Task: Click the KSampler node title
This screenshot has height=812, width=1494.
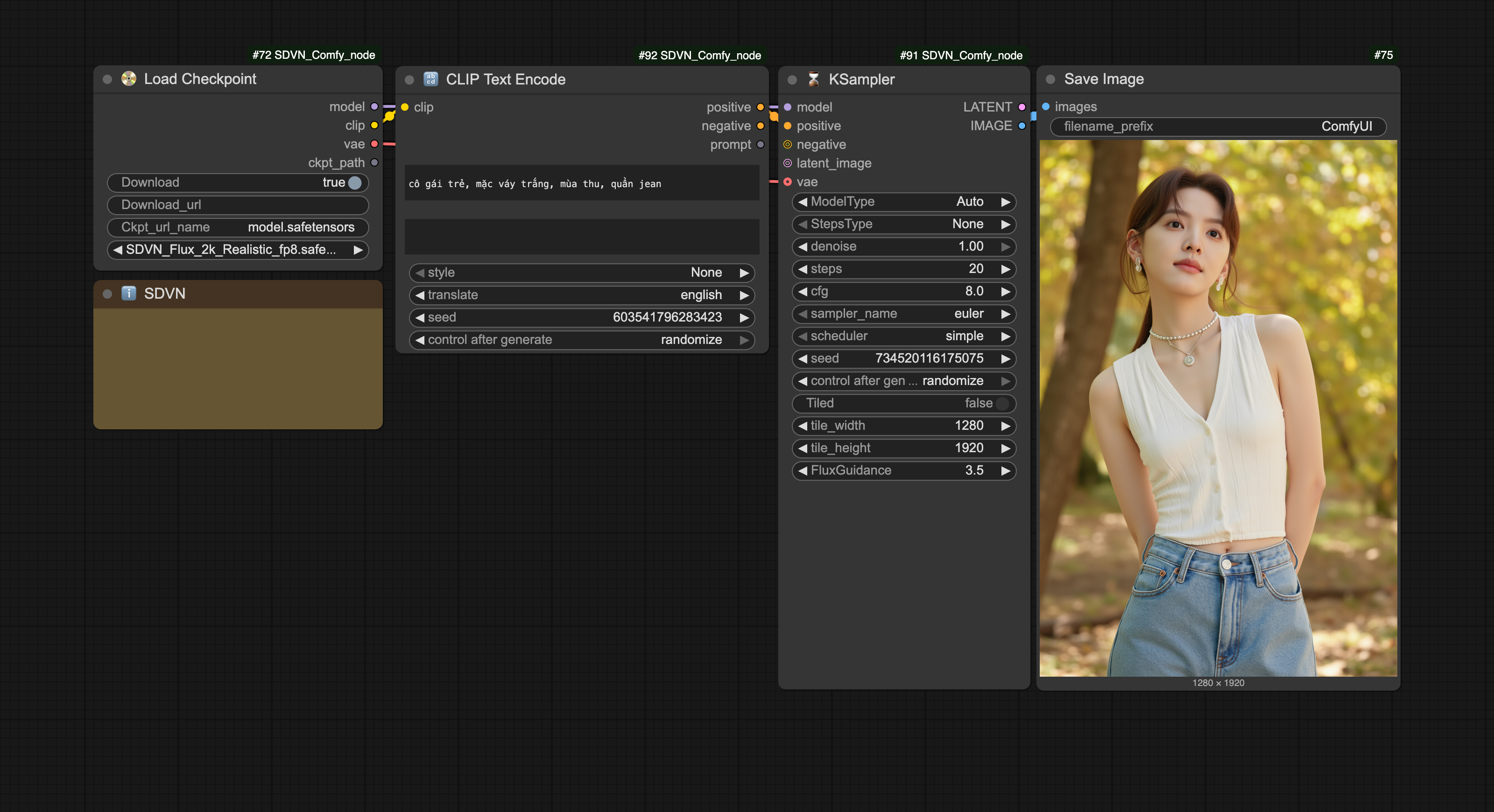Action: (x=861, y=79)
